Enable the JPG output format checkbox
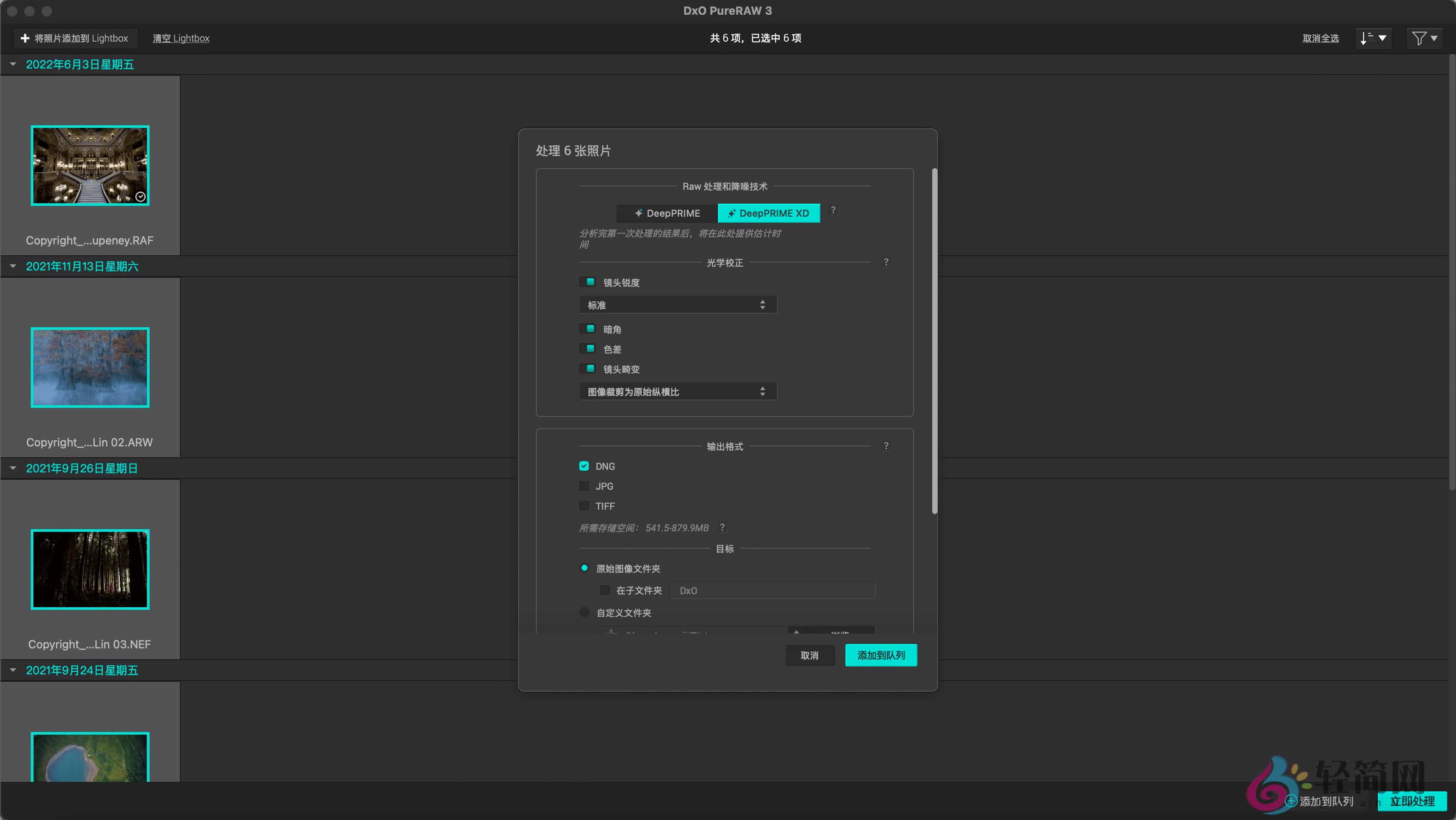 pyautogui.click(x=583, y=485)
